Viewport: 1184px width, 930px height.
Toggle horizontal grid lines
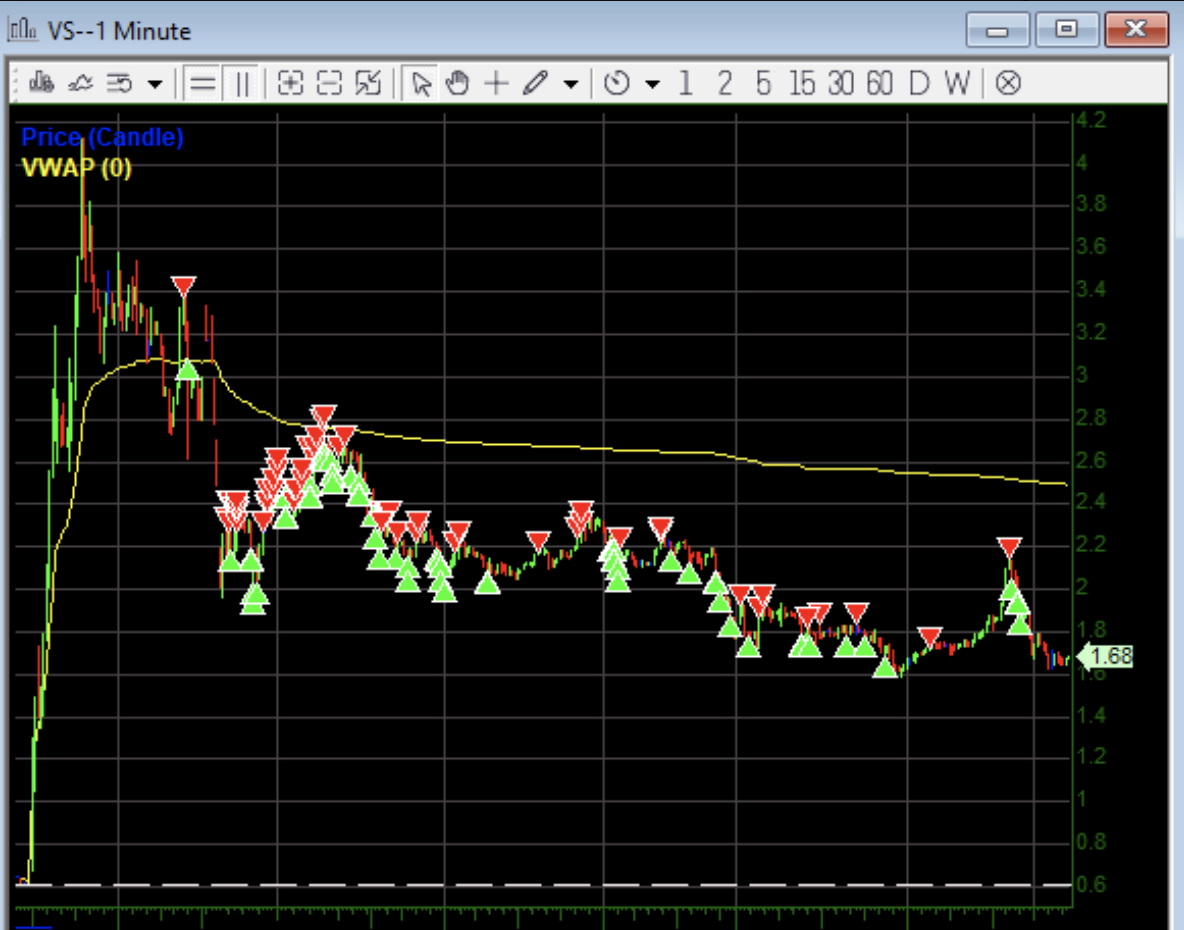coord(203,83)
